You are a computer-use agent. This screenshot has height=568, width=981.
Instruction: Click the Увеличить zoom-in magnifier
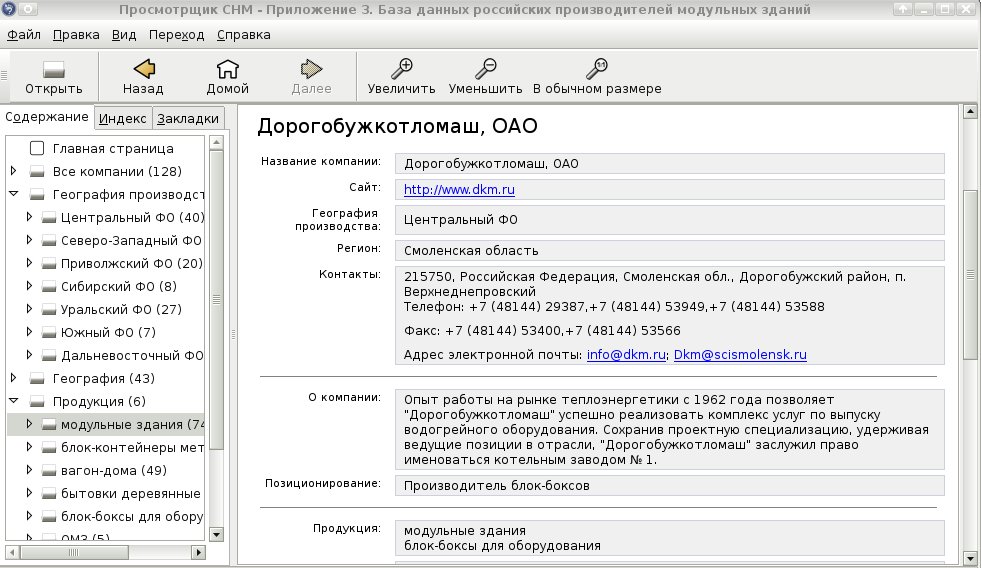coord(401,69)
